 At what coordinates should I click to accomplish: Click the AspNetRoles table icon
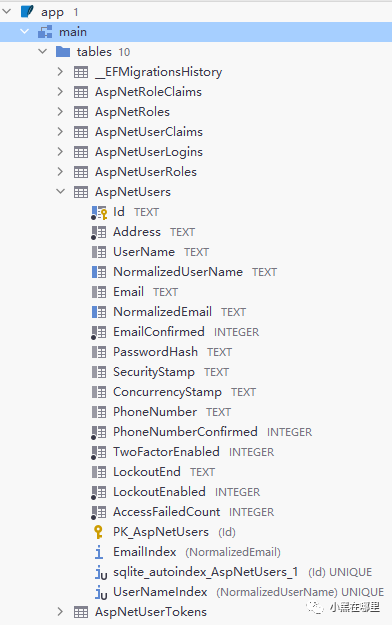click(x=81, y=112)
